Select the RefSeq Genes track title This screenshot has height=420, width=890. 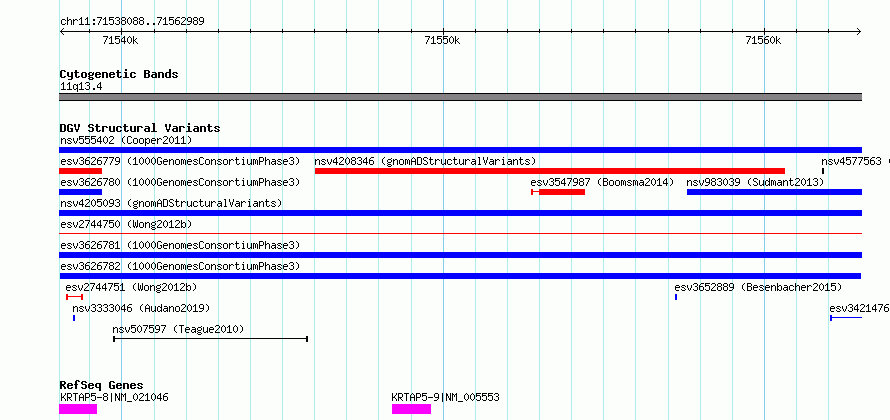pos(101,386)
